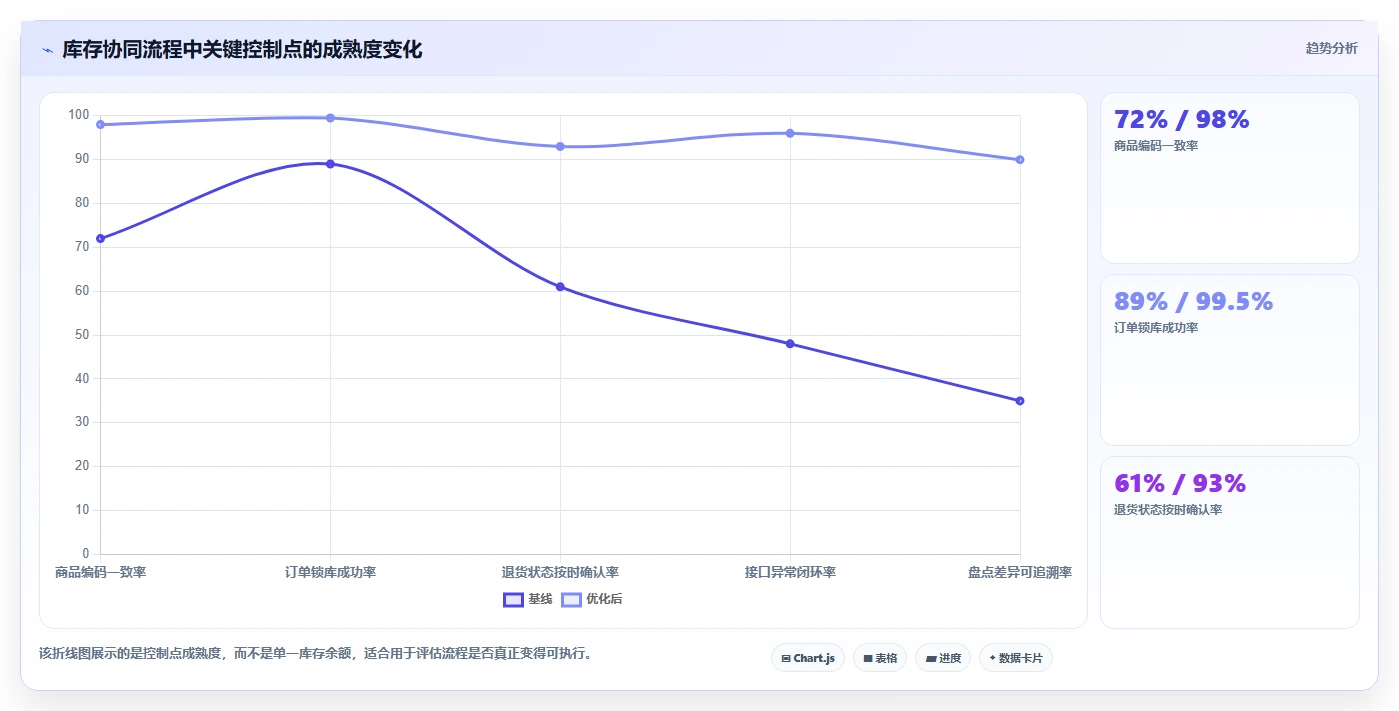Click the 基线 data point for 订单锁库成功率
The height and width of the screenshot is (711, 1399).
(x=330, y=164)
